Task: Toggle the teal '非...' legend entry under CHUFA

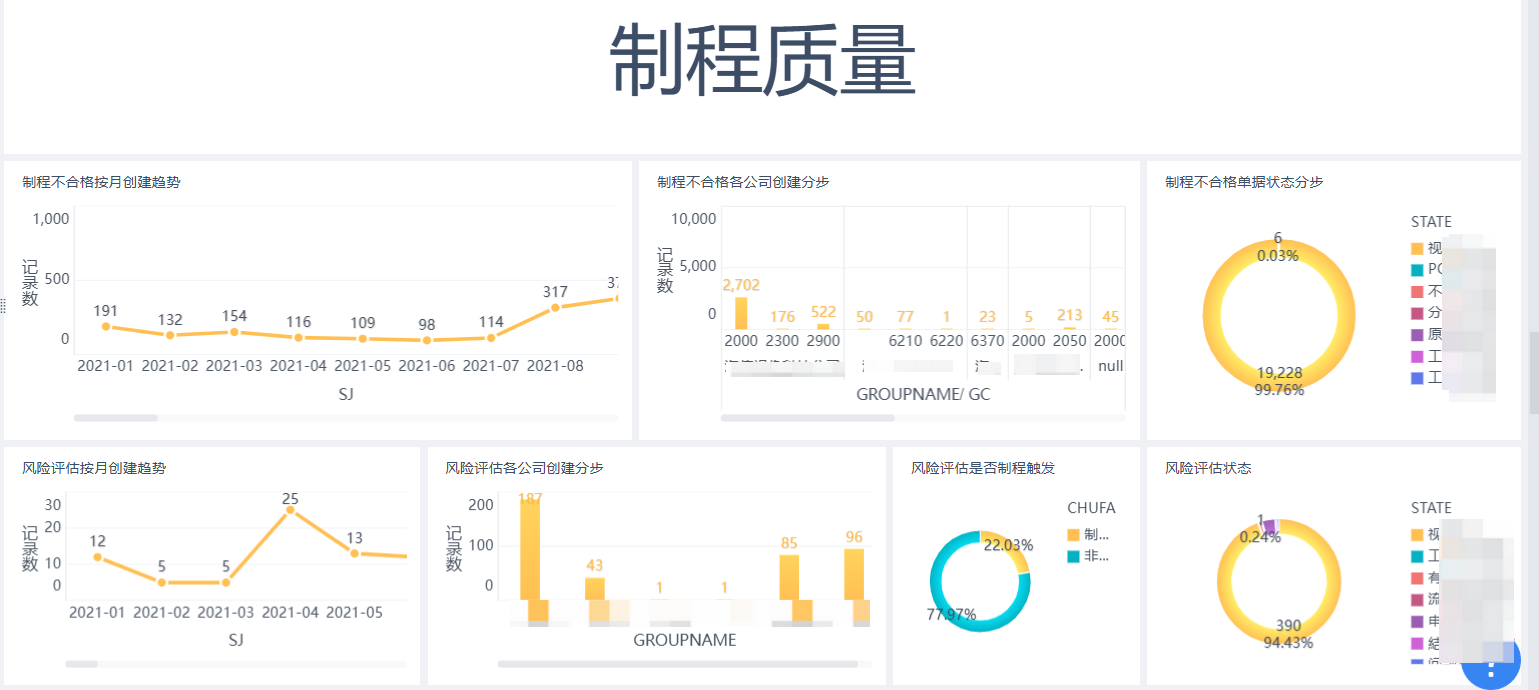Action: pyautogui.click(x=1089, y=556)
